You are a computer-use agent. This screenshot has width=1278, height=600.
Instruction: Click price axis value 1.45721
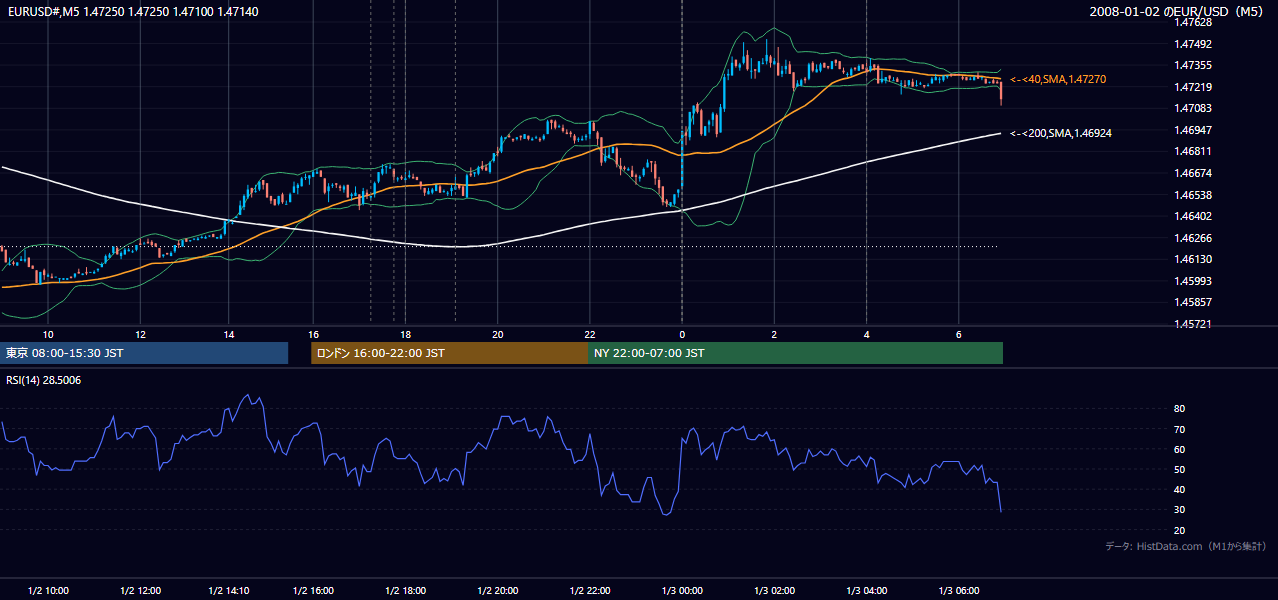click(1192, 324)
